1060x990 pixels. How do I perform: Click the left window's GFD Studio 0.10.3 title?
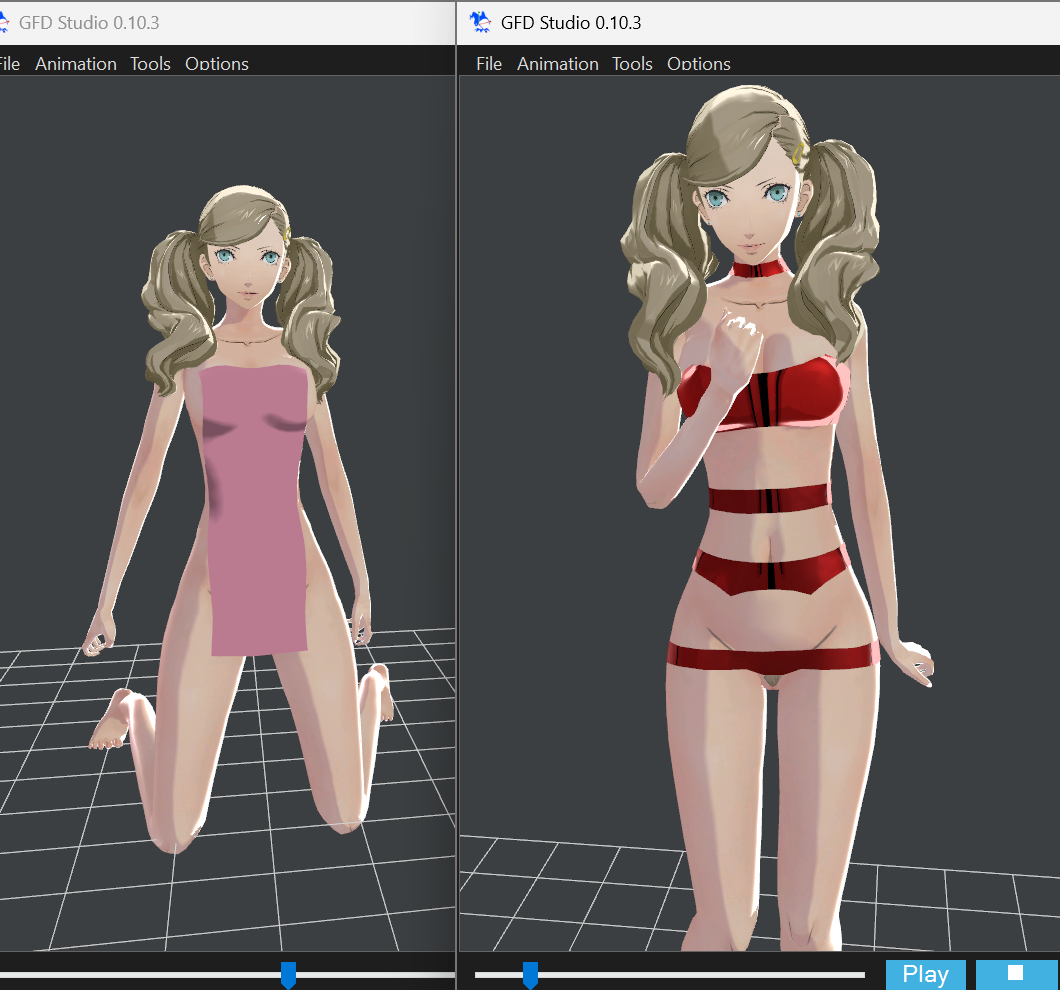(89, 23)
